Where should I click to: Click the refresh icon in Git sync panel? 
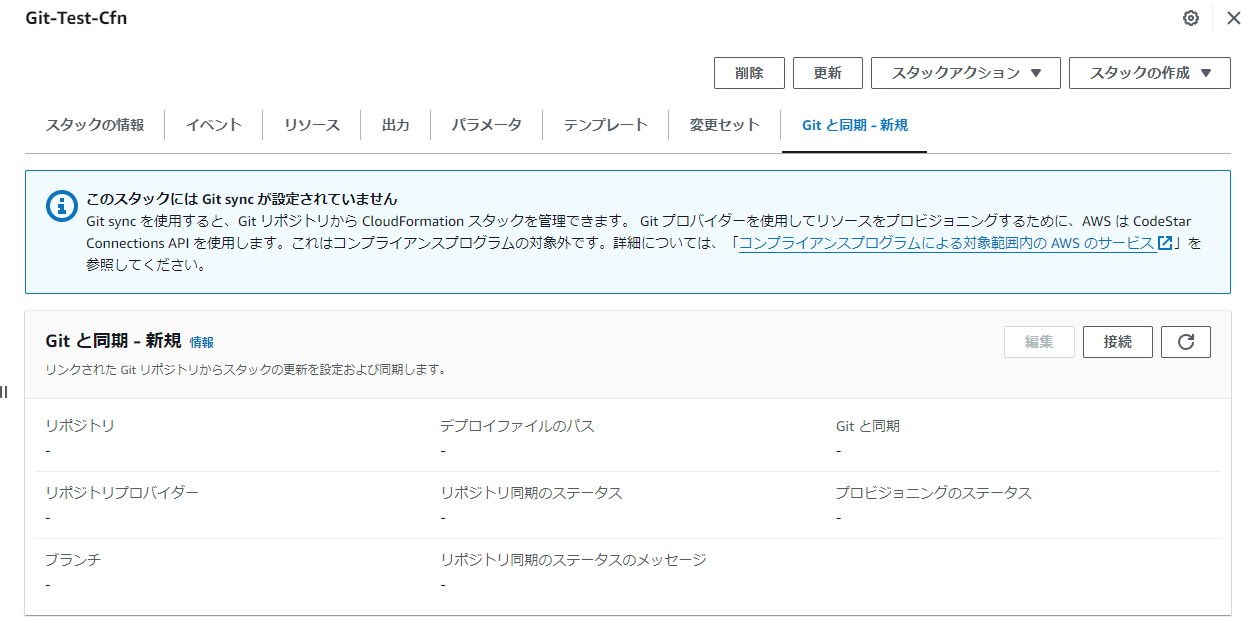[1186, 342]
